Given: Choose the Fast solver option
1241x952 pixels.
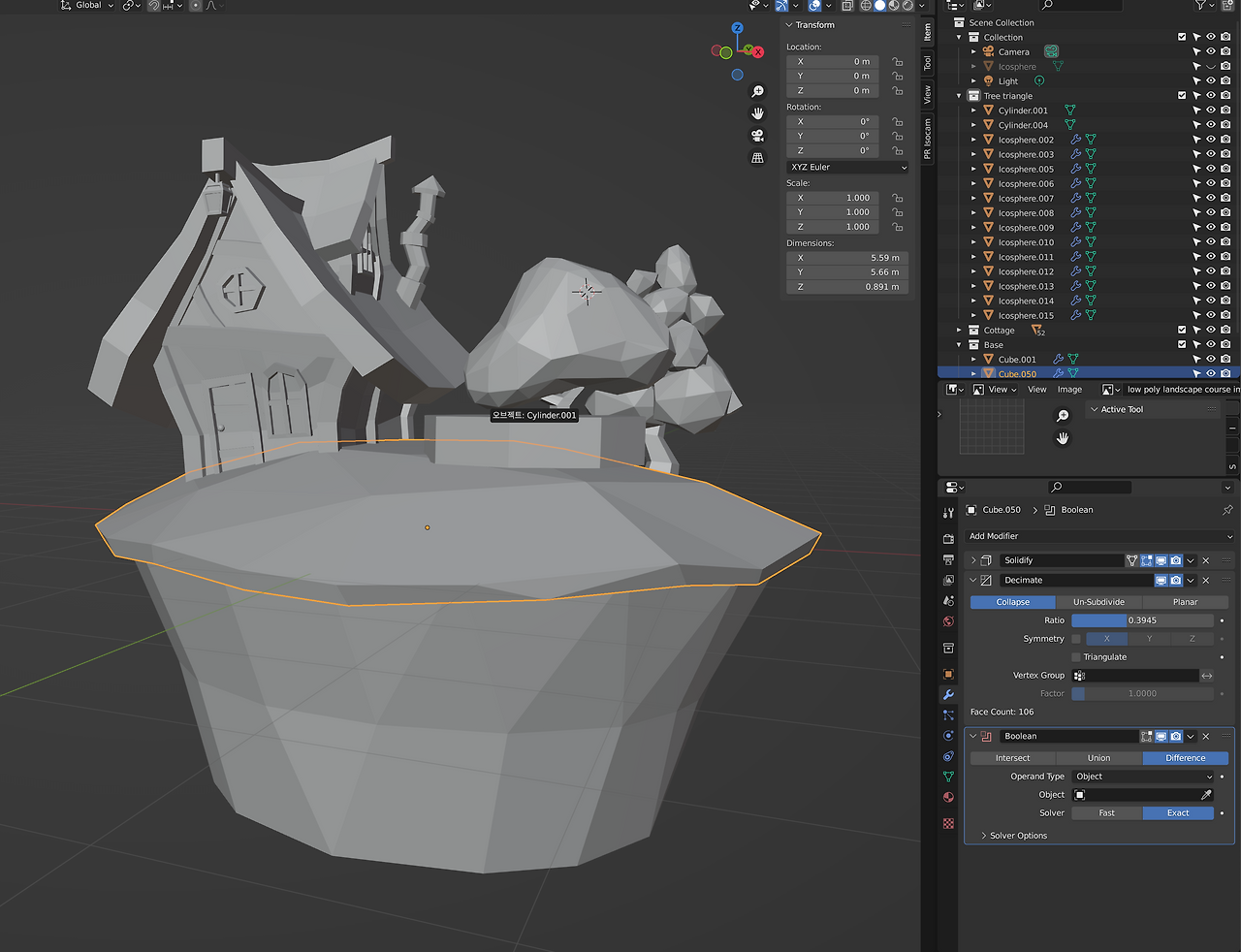Looking at the screenshot, I should point(1106,813).
